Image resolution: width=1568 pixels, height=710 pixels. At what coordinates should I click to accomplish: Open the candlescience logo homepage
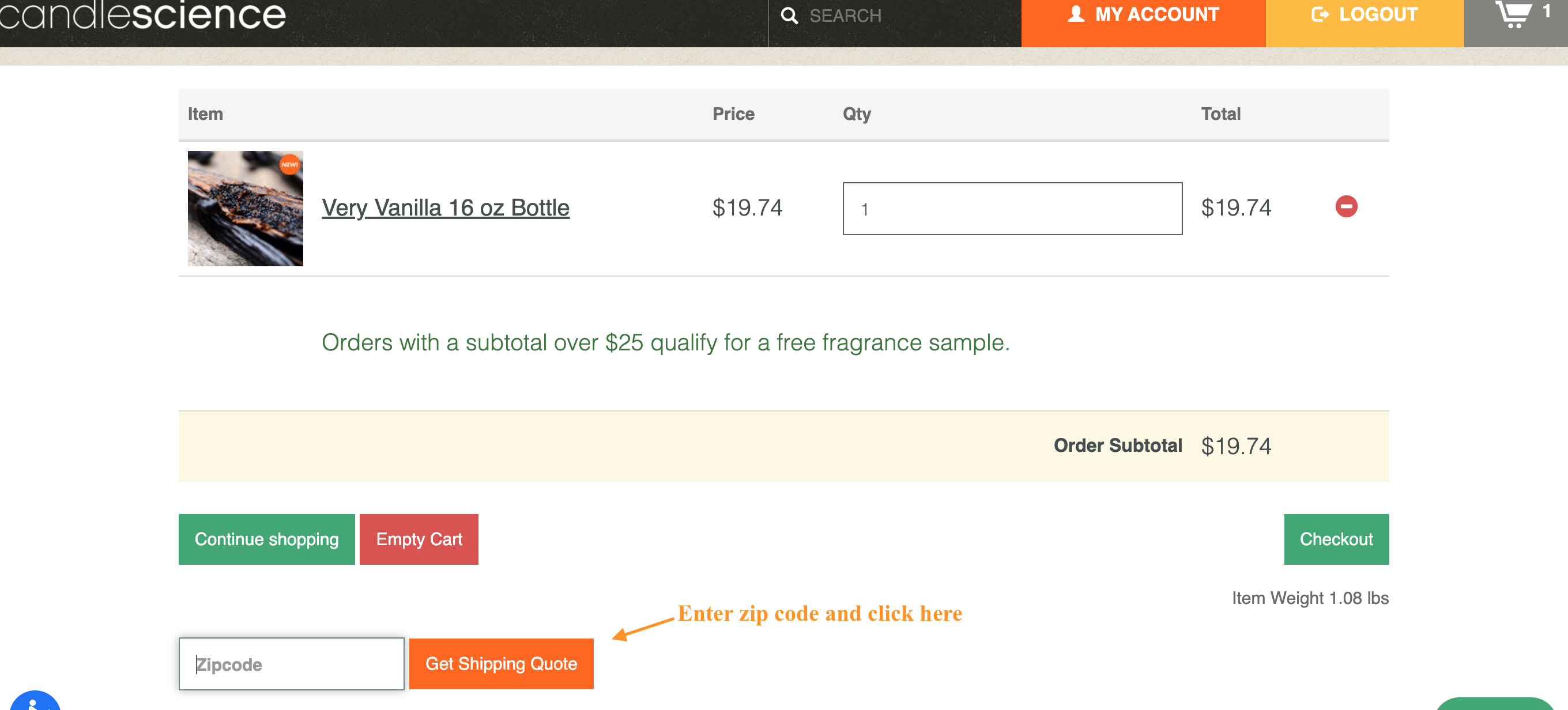(142, 14)
